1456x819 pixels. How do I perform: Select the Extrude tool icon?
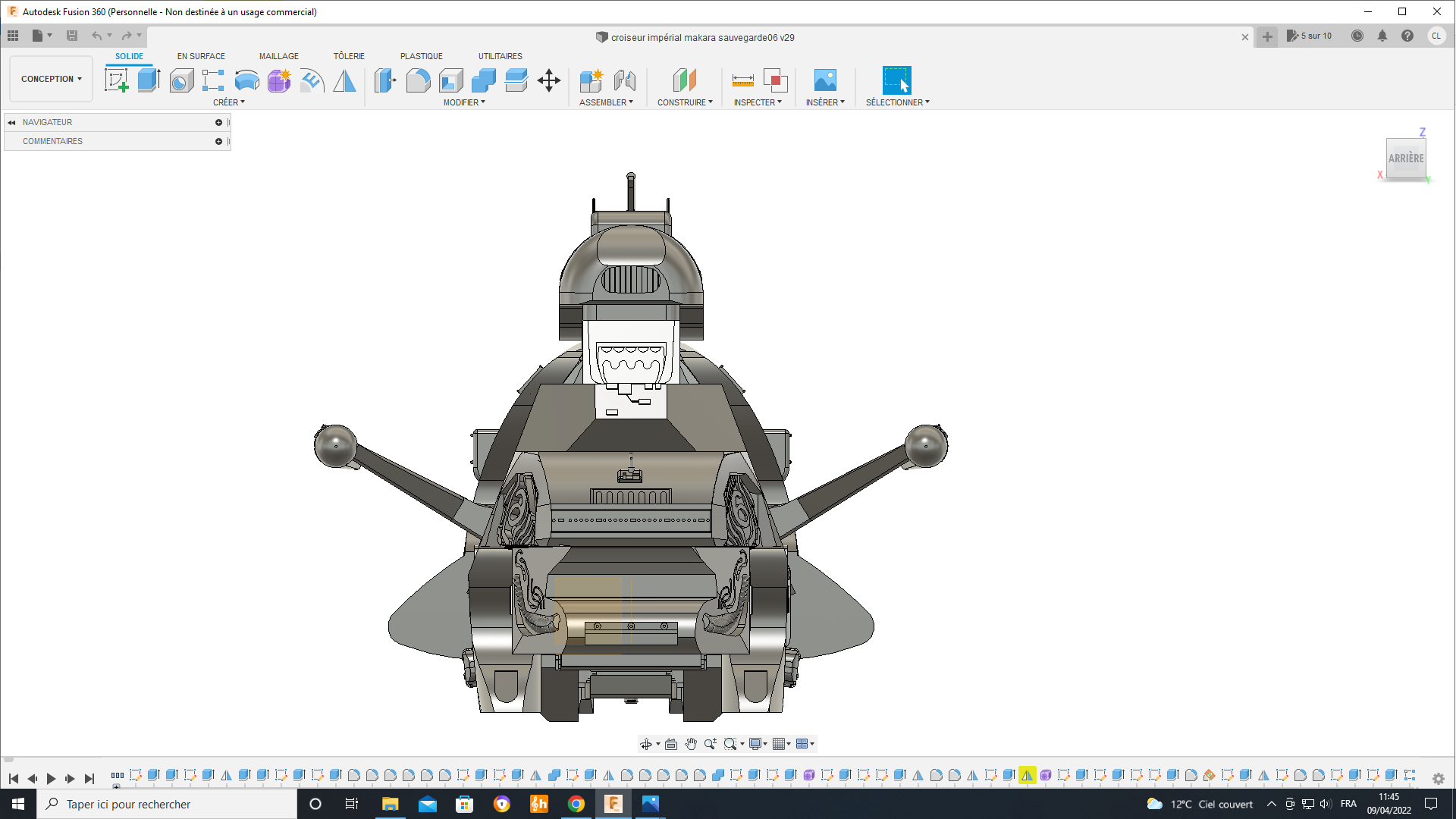[x=149, y=80]
